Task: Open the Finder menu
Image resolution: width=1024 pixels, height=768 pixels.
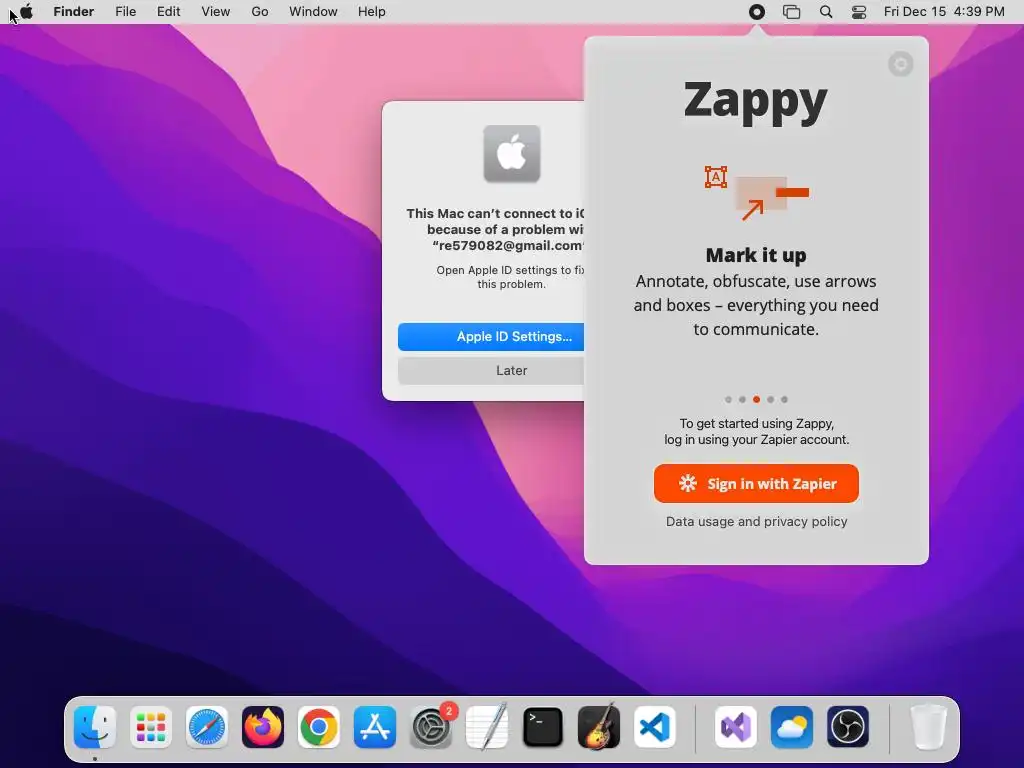Action: [74, 12]
